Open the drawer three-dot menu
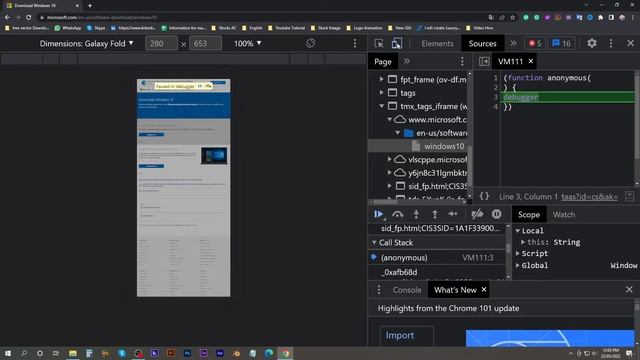This screenshot has height=360, width=640. point(379,290)
